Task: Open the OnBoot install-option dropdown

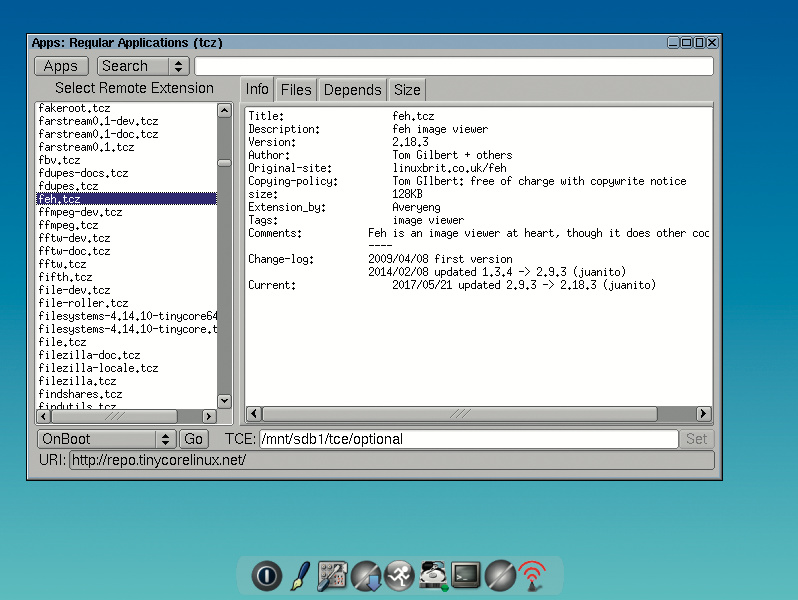Action: coord(107,439)
